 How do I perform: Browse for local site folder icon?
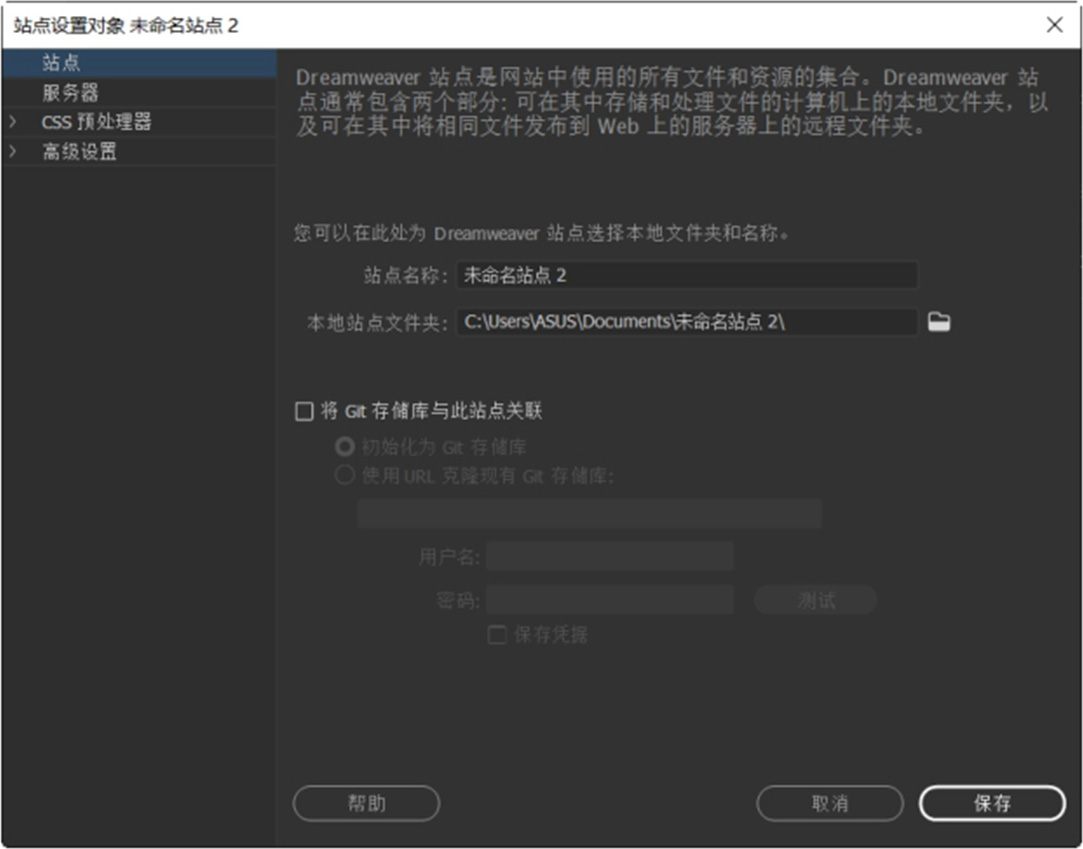[x=938, y=322]
